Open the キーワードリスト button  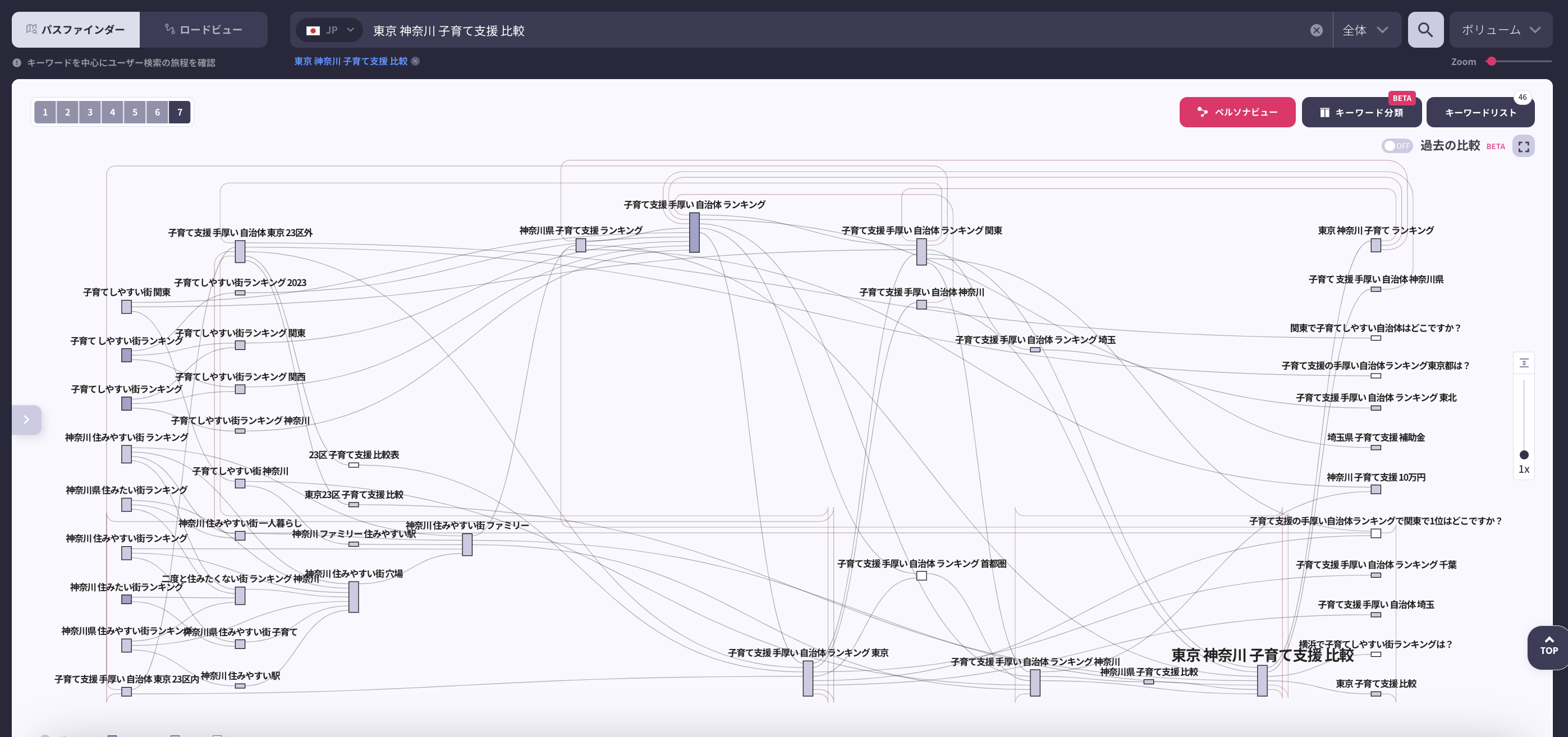[x=1480, y=113]
